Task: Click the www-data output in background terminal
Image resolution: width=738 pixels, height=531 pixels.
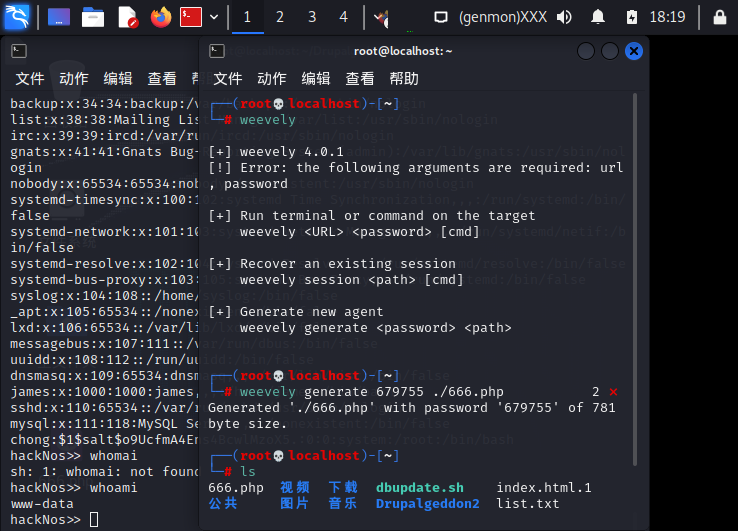Action: pos(42,504)
